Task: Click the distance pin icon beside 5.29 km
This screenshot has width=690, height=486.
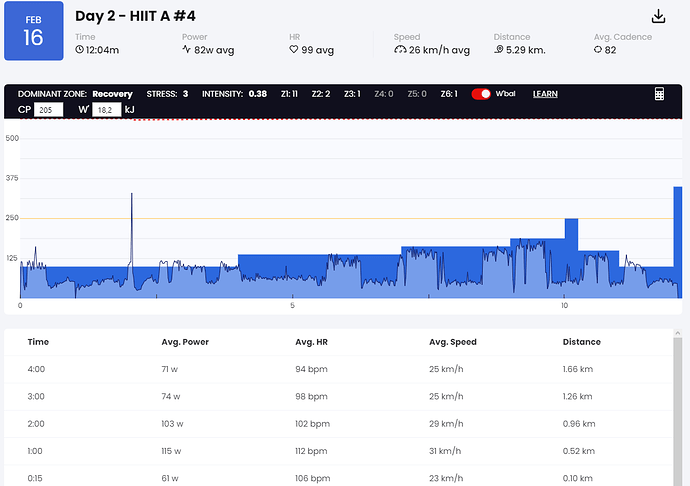Action: click(499, 49)
